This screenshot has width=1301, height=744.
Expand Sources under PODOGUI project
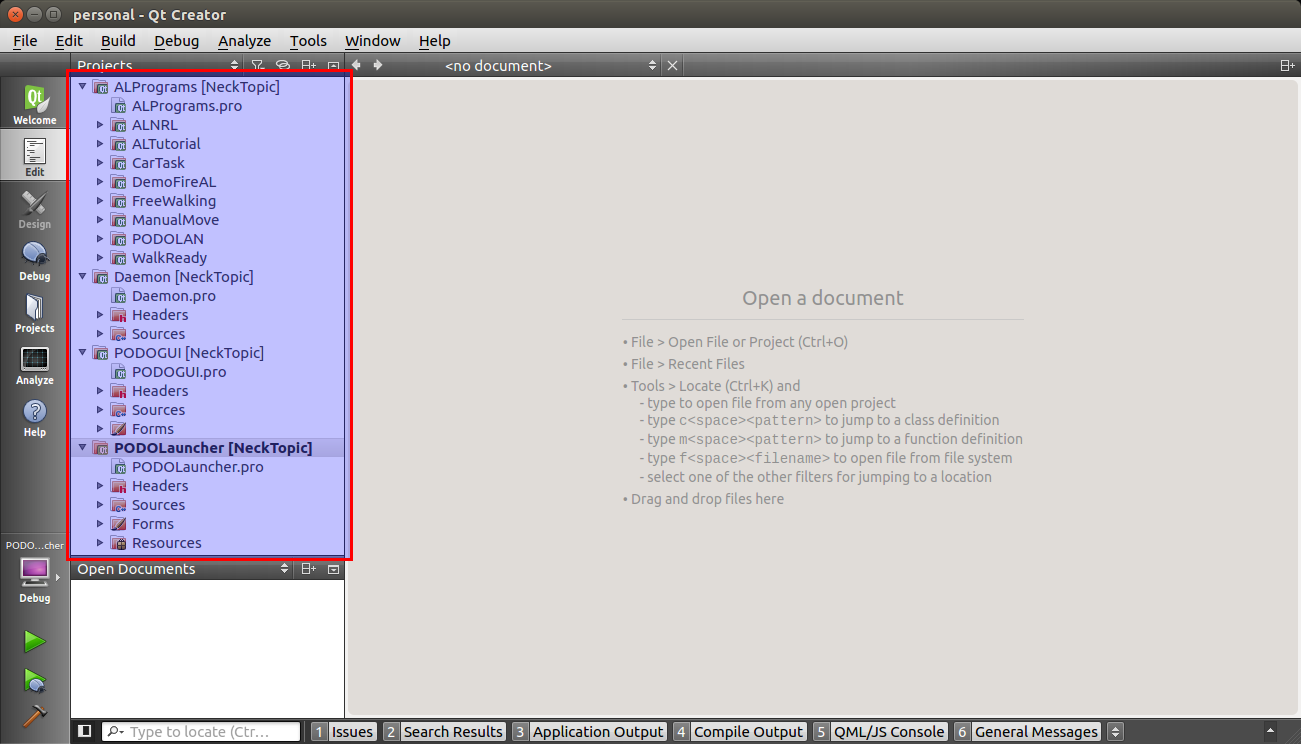click(x=100, y=410)
